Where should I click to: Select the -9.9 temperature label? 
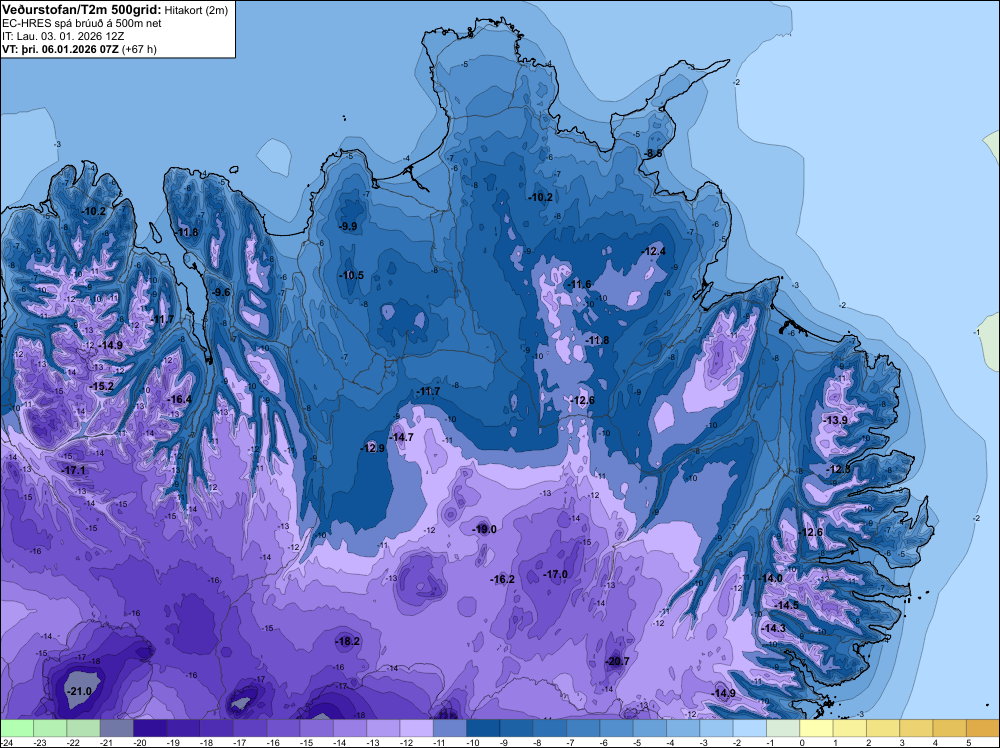(348, 226)
